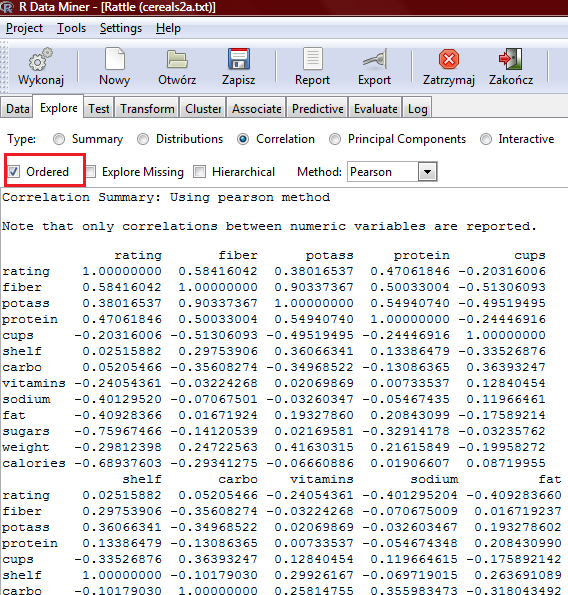Stop execution with the Zatrzymaj red icon
Viewport: 568px width, 595px height.
(x=449, y=59)
